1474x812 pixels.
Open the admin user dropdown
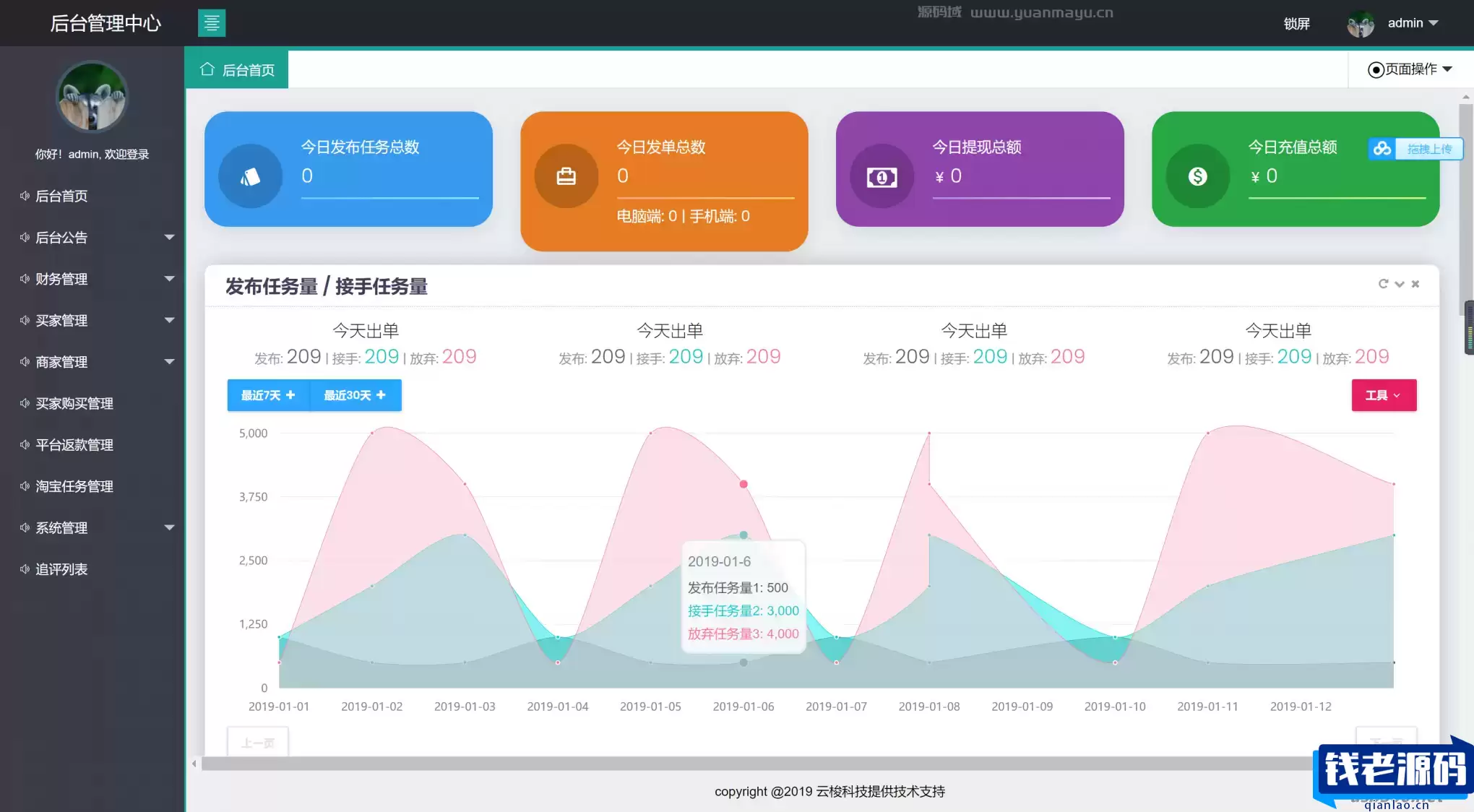(x=1413, y=23)
